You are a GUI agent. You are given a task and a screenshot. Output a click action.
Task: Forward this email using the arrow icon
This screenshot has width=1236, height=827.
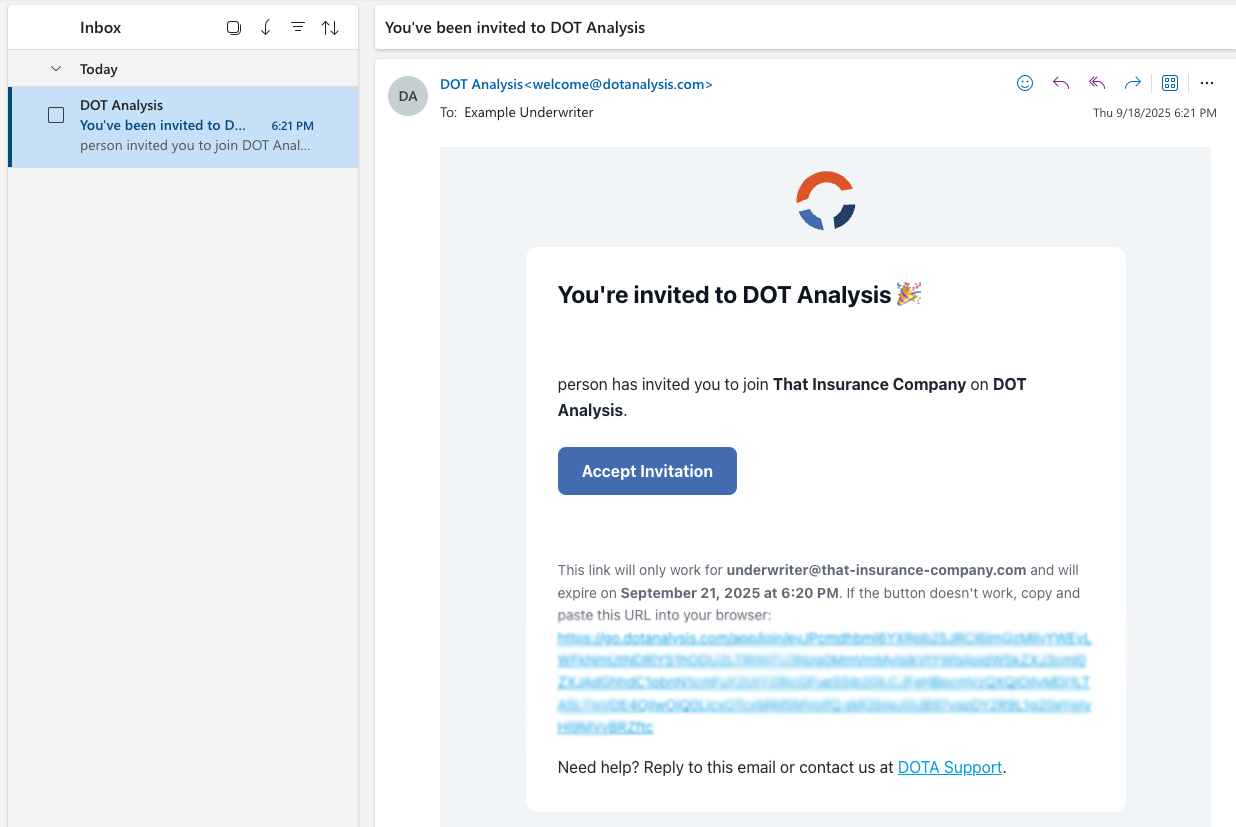point(1133,83)
